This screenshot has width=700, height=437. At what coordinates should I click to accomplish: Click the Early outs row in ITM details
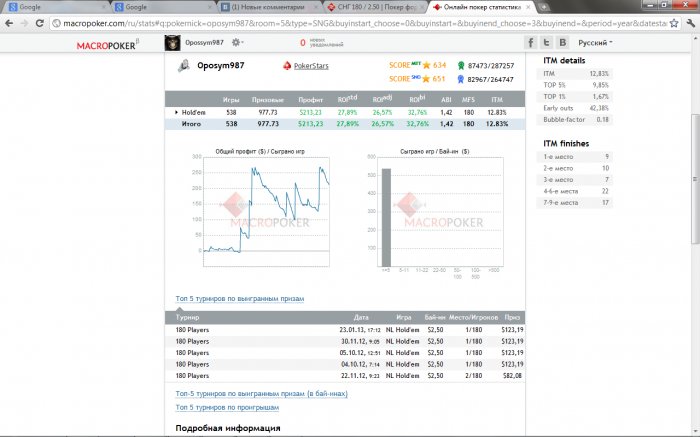pos(575,108)
